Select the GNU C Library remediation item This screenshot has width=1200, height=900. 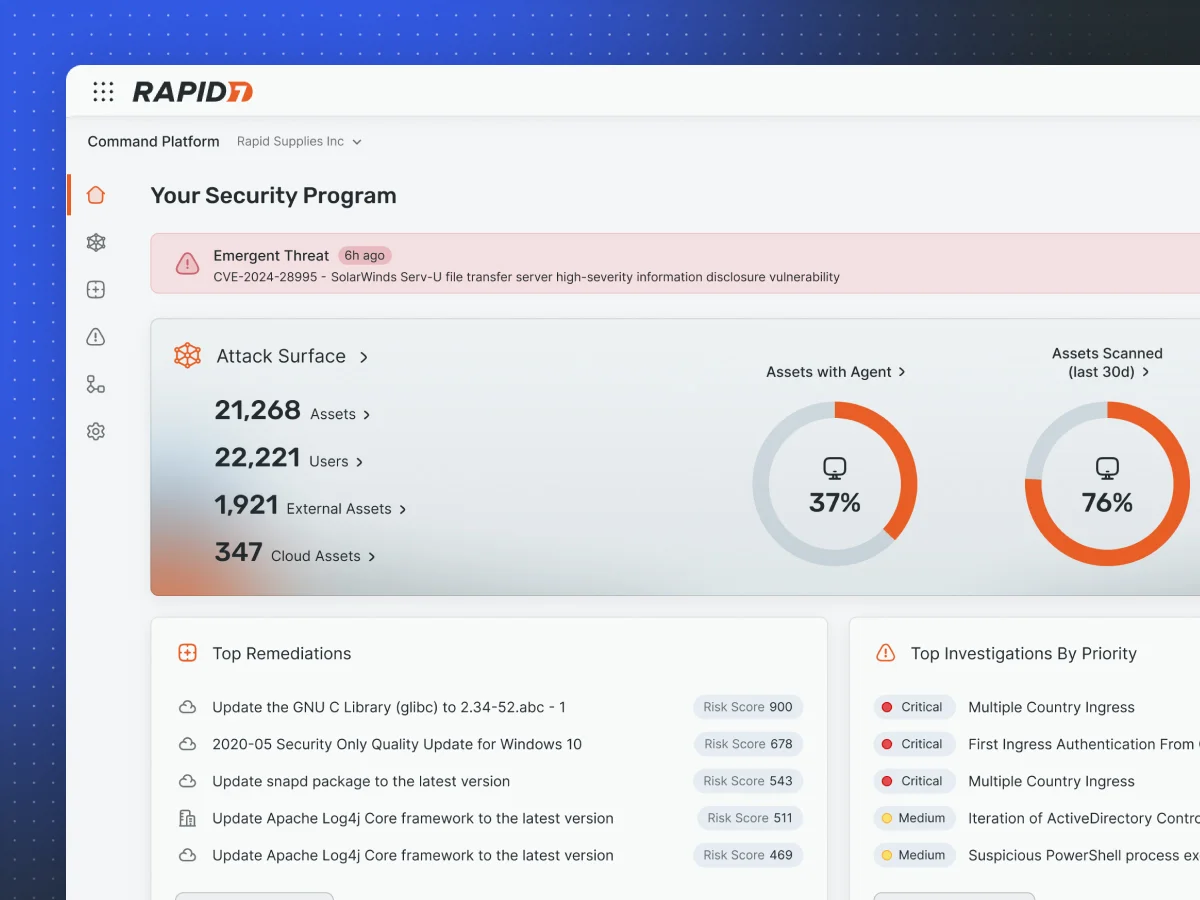(388, 707)
